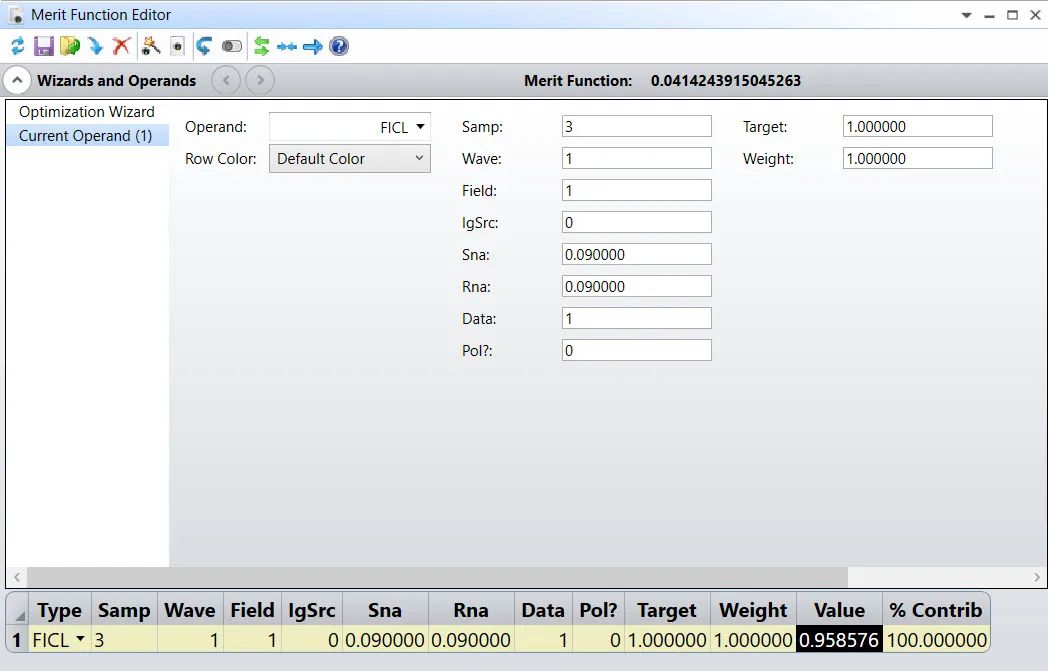Open the Row Color dropdown
Viewport: 1048px width, 671px height.
point(350,159)
